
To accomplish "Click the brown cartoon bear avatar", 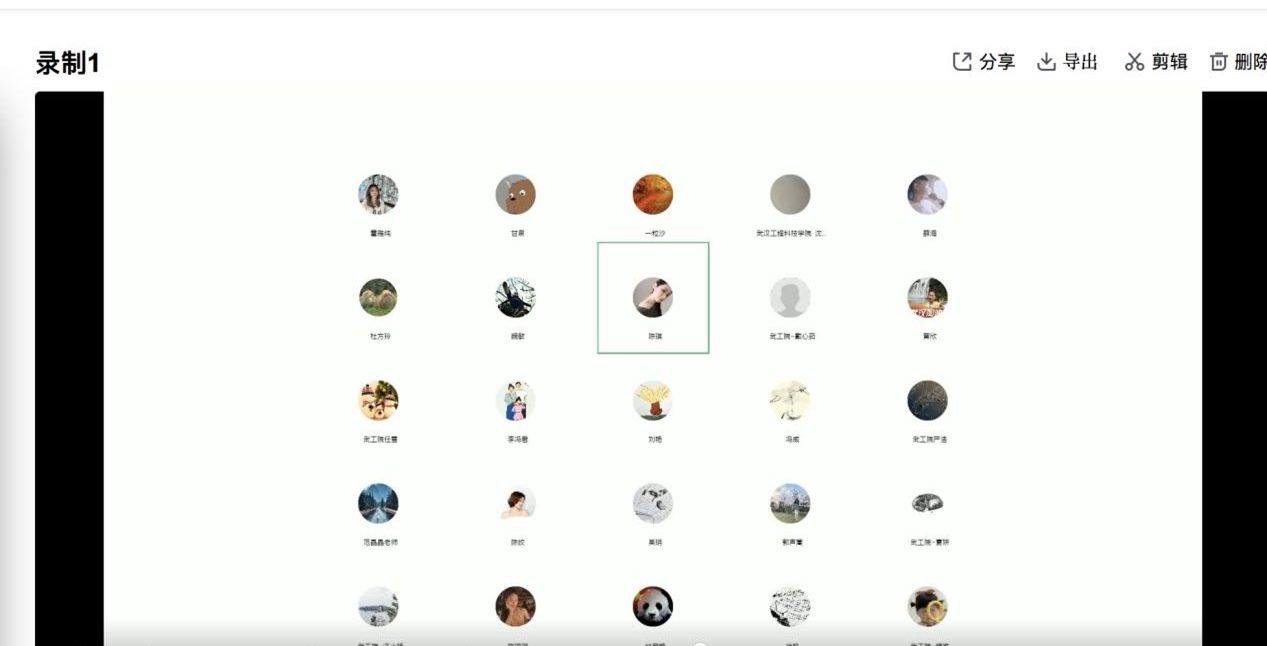I will tap(515, 194).
